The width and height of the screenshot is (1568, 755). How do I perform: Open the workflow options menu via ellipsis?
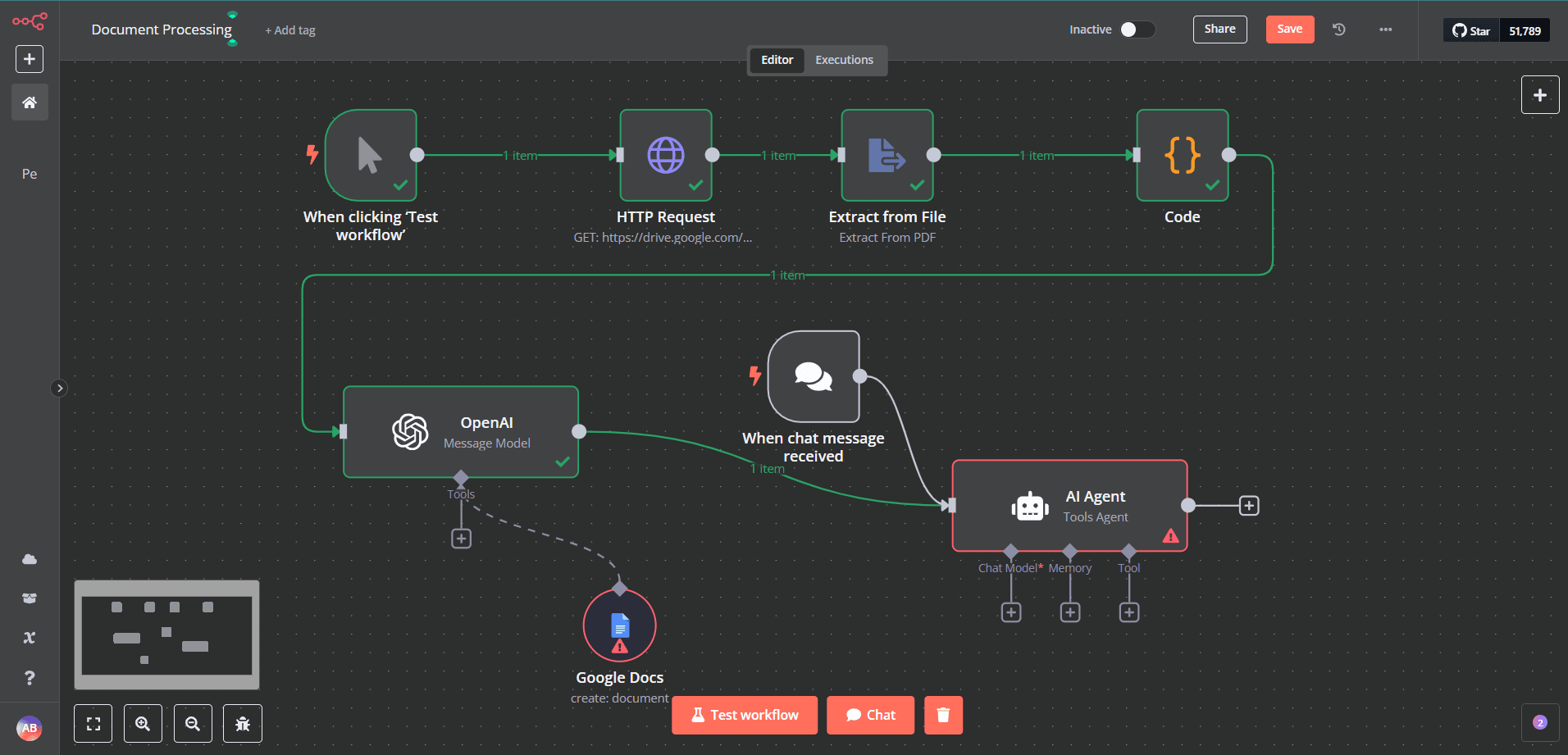[x=1385, y=29]
